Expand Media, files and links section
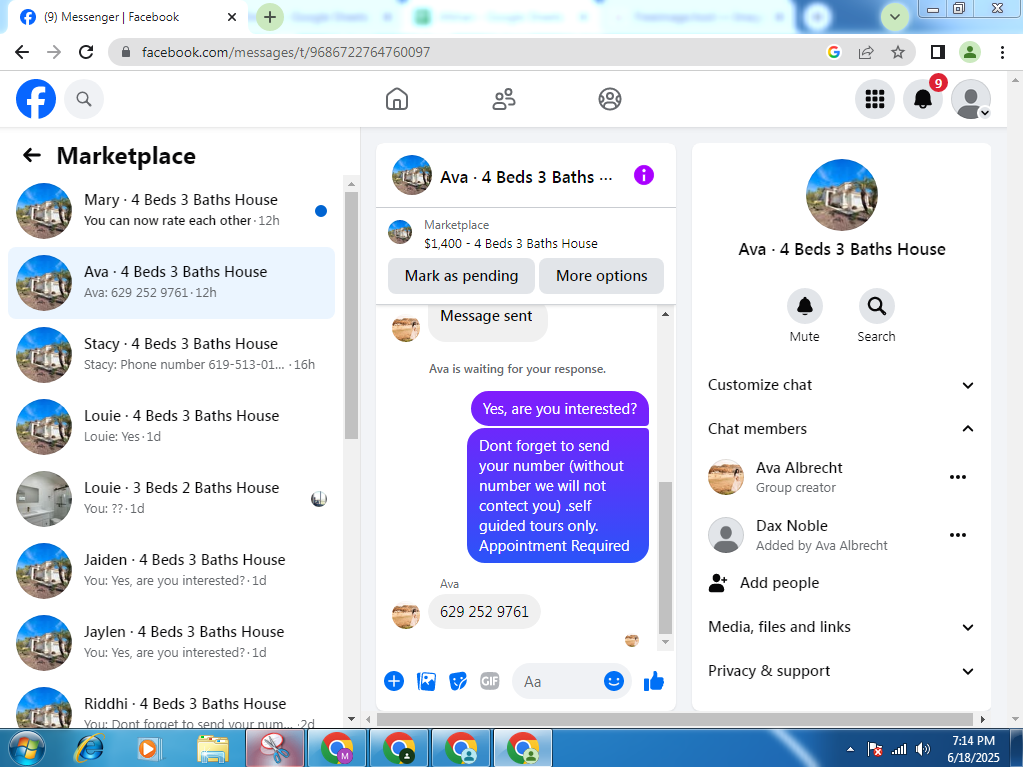Viewport: 1023px width, 767px height. (841, 627)
